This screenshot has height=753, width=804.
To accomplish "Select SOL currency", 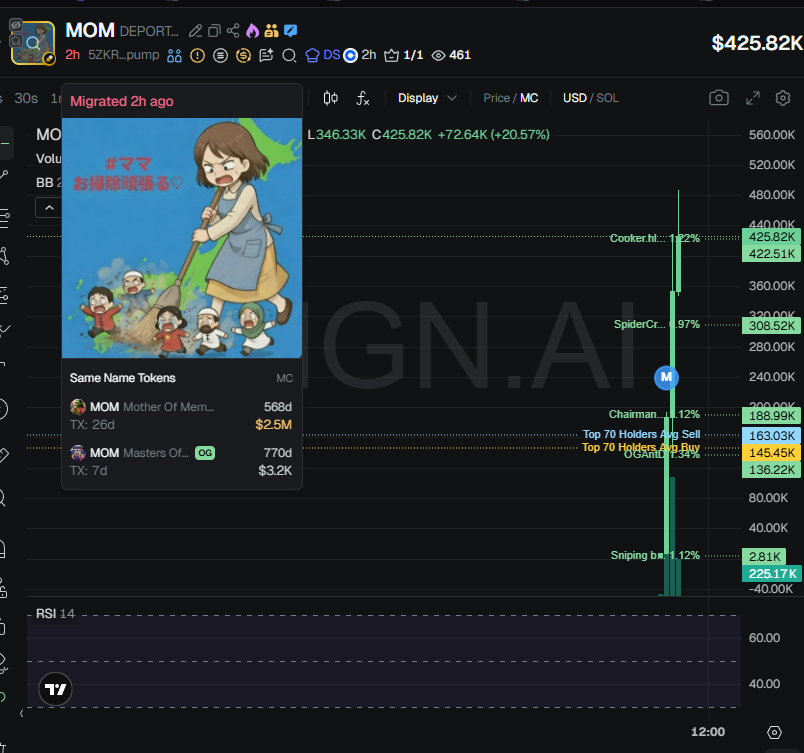I will 608,98.
